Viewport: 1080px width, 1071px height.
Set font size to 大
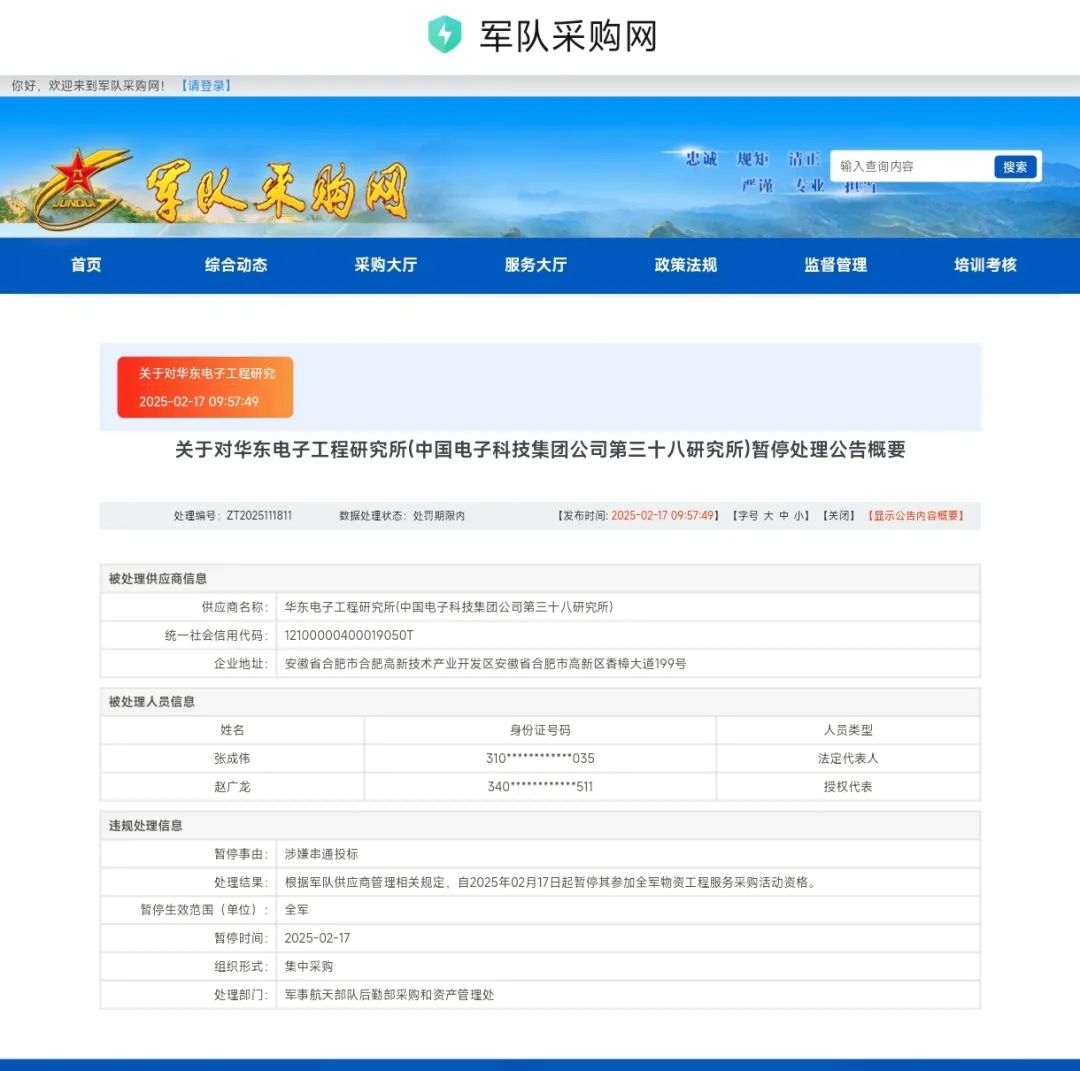[768, 515]
